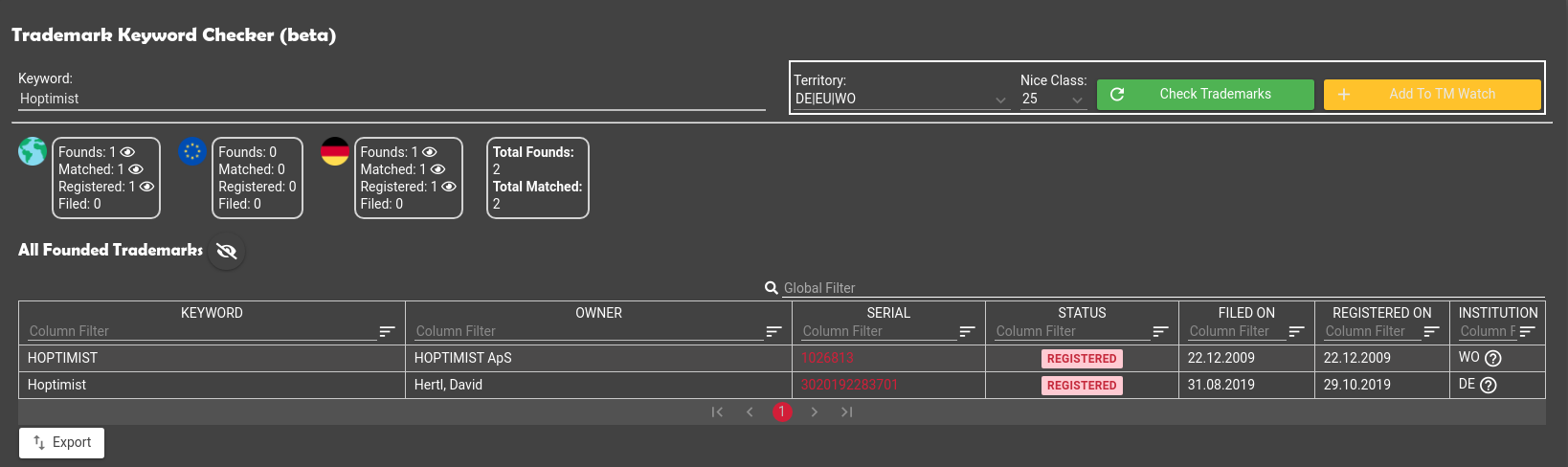
Task: Sort by REGISTERED ON column header
Action: coord(1382,313)
